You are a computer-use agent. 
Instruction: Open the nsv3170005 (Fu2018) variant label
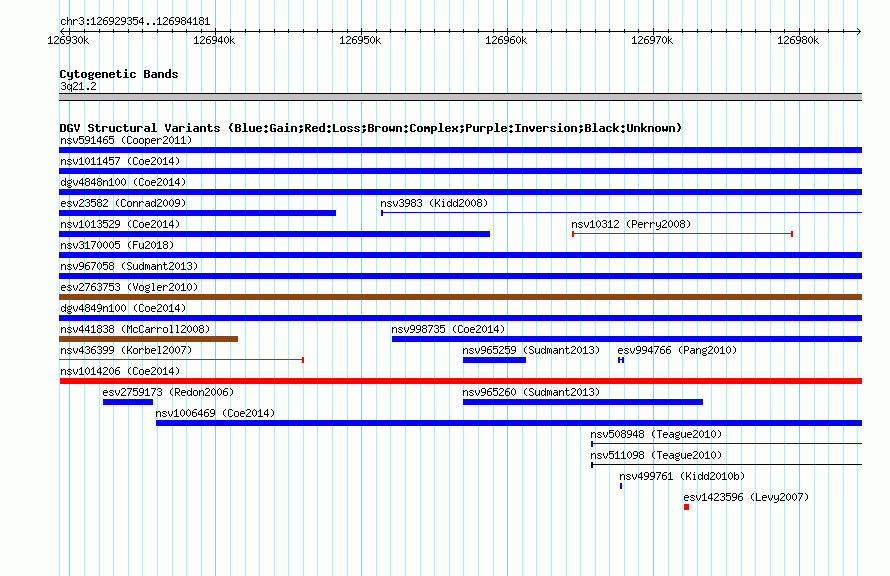coord(117,245)
